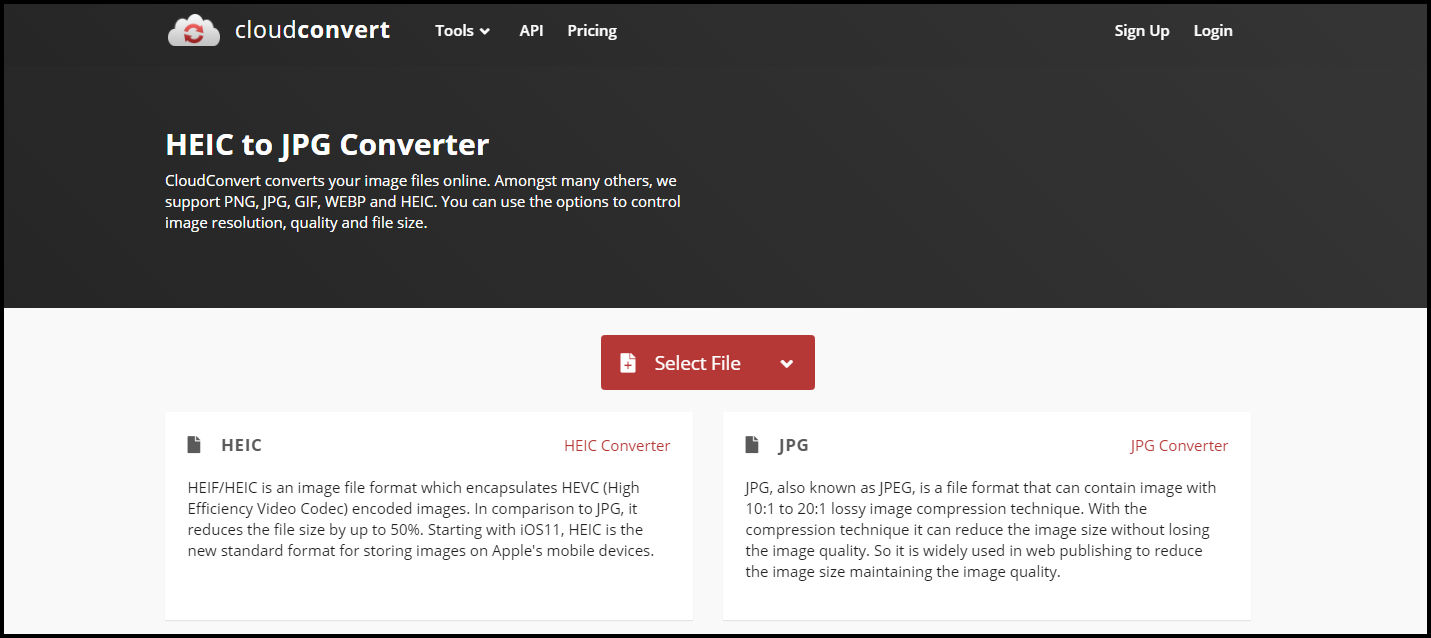Click the CloudConvert cloud logo icon
Screen dimensions: 1431x638
[194, 31]
